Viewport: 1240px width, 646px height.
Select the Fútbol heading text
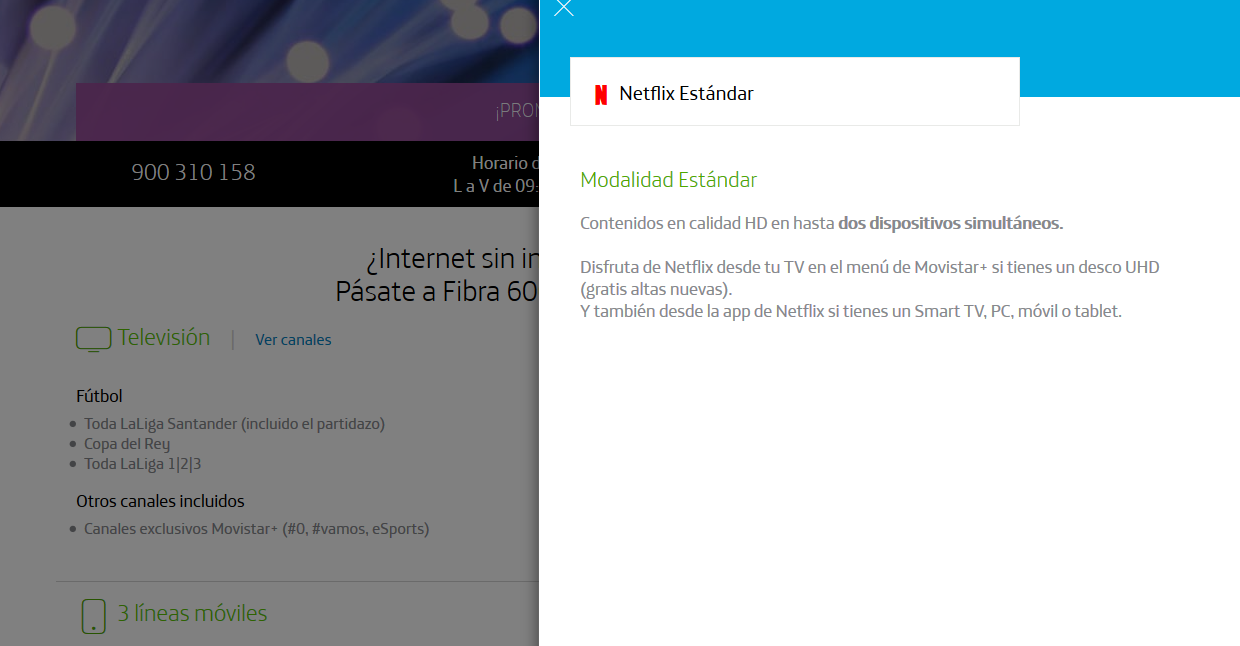tap(100, 396)
